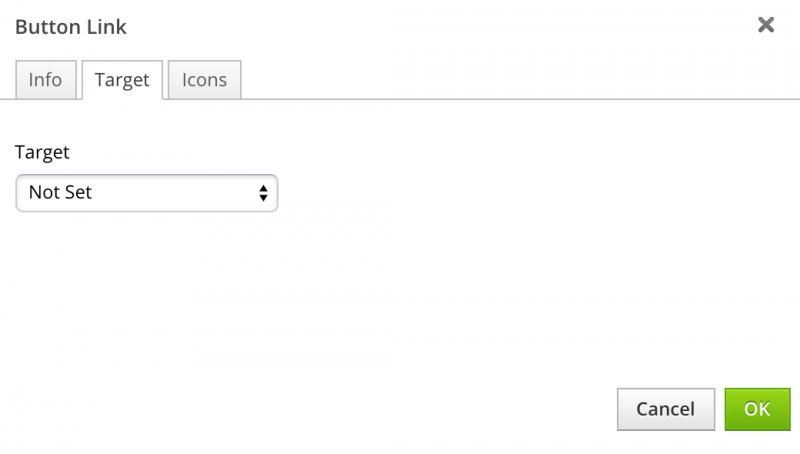
Task: Dismiss dialog using the X icon
Action: 766,25
